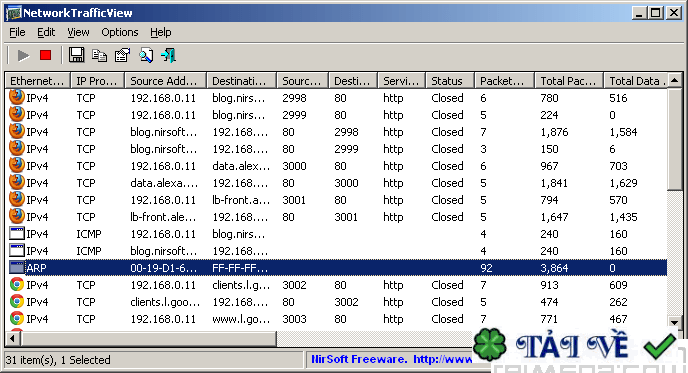Click the horizontal scrollbar thumb

pyautogui.click(x=148, y=338)
